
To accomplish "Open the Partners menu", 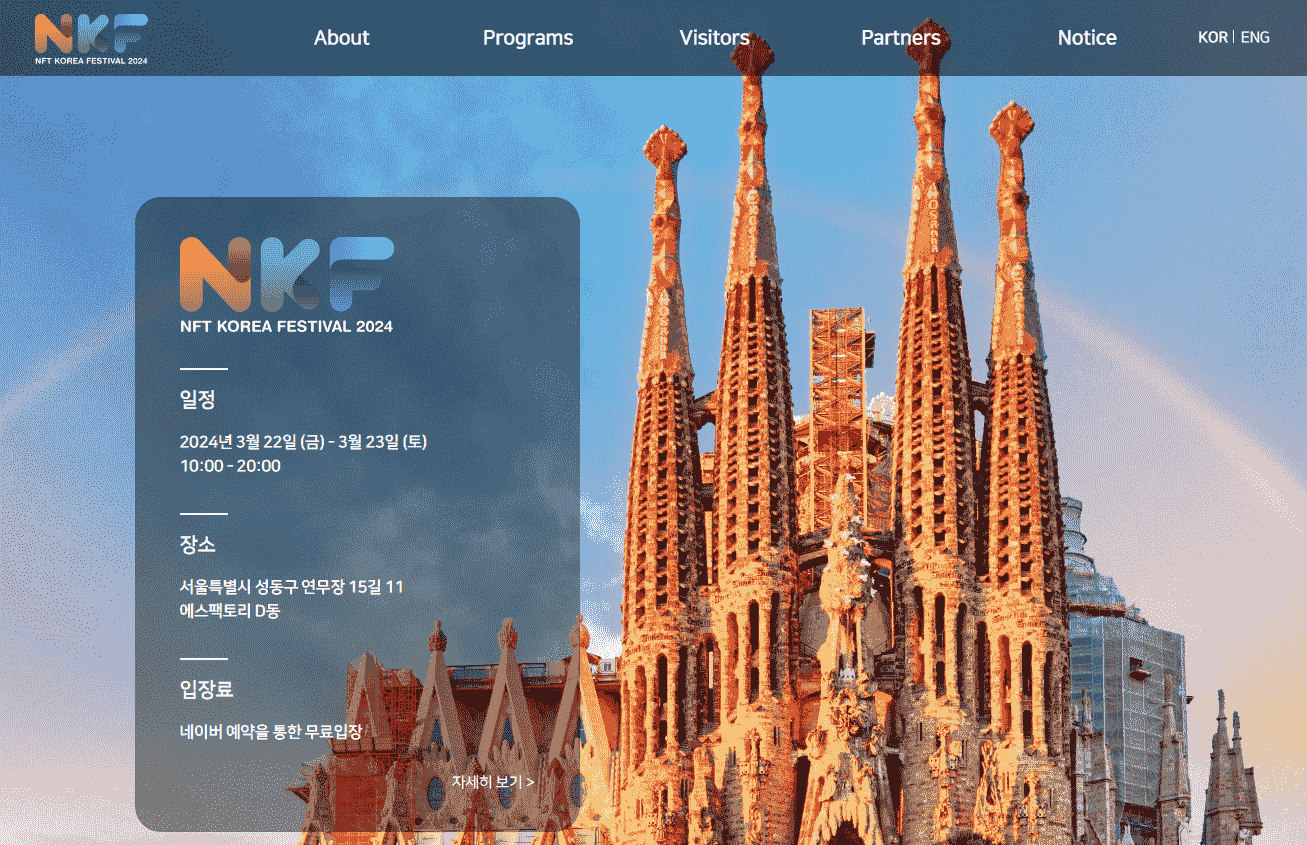I will click(901, 38).
